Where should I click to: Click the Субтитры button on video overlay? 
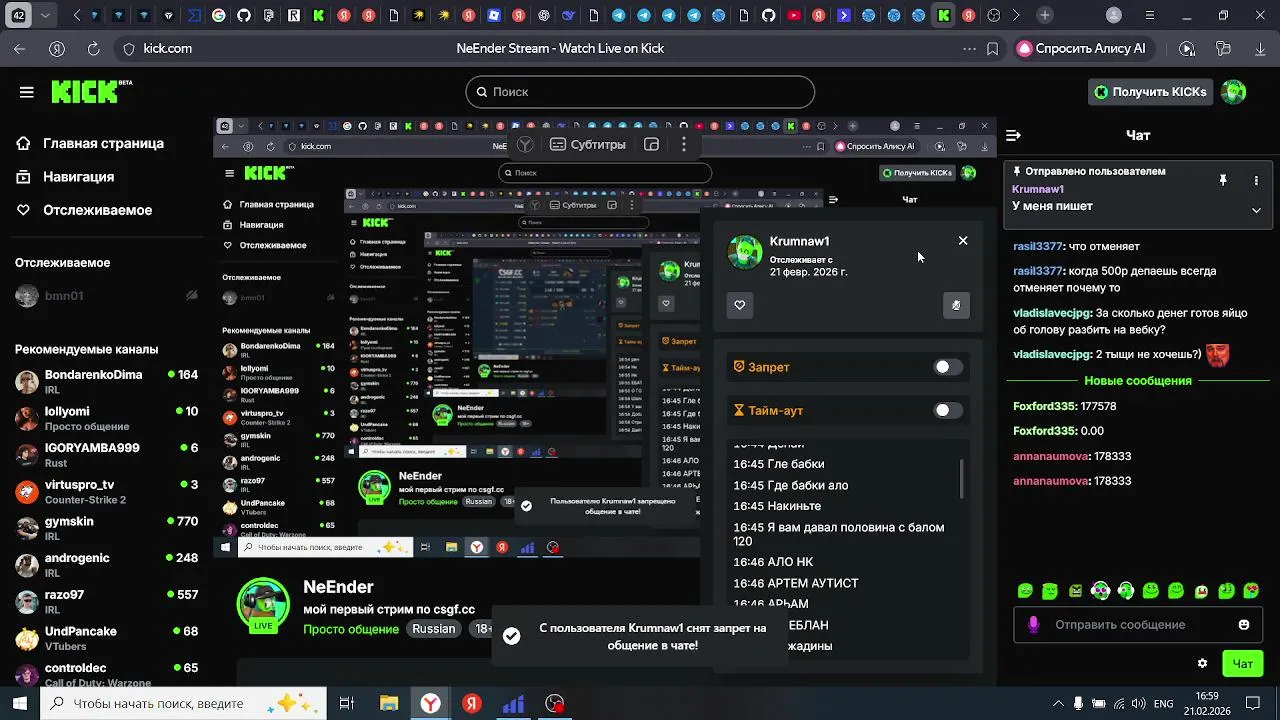(588, 145)
